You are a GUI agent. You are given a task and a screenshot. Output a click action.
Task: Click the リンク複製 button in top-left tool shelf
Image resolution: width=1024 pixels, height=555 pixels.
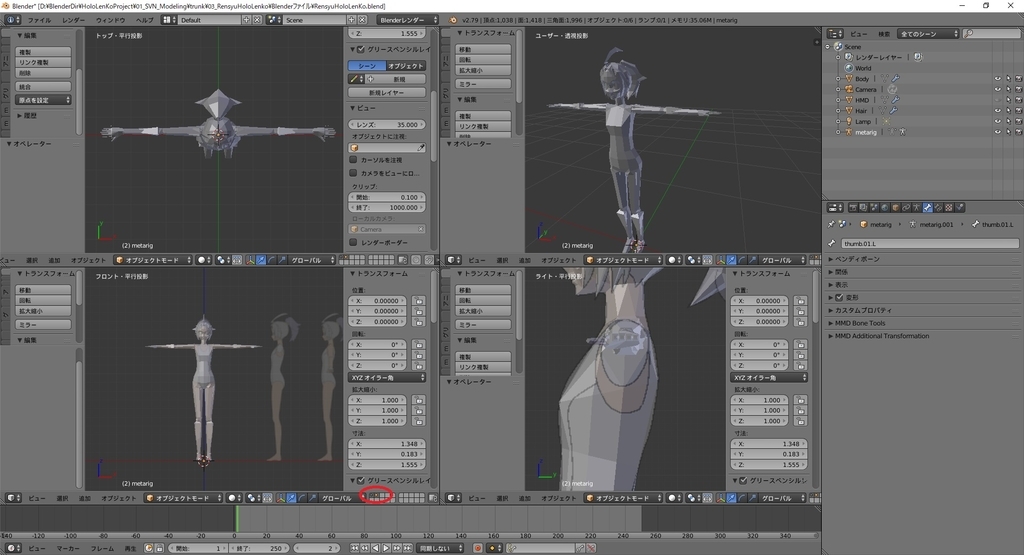click(43, 62)
